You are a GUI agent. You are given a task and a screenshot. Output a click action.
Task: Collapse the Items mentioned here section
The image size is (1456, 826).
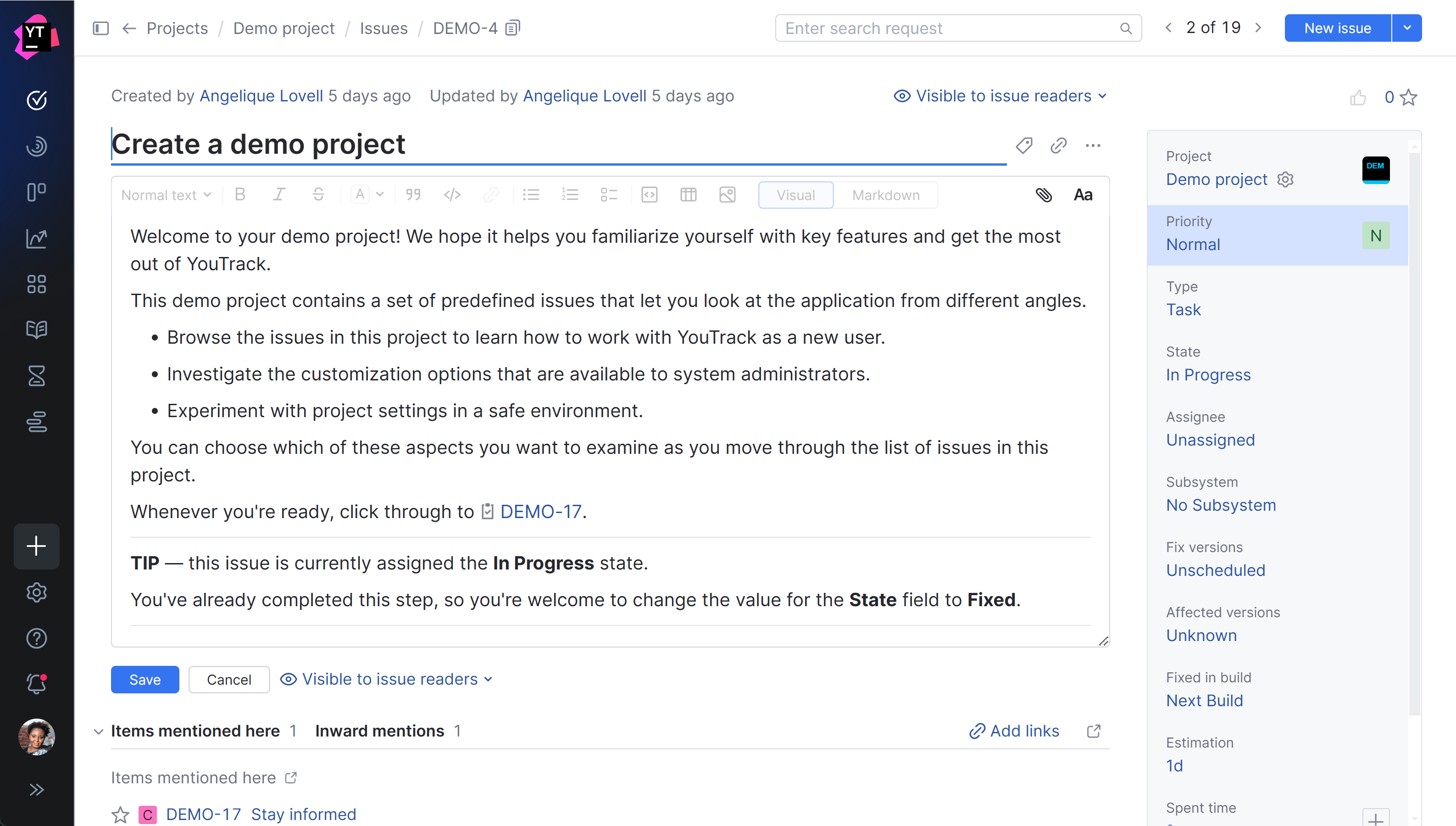(x=99, y=731)
